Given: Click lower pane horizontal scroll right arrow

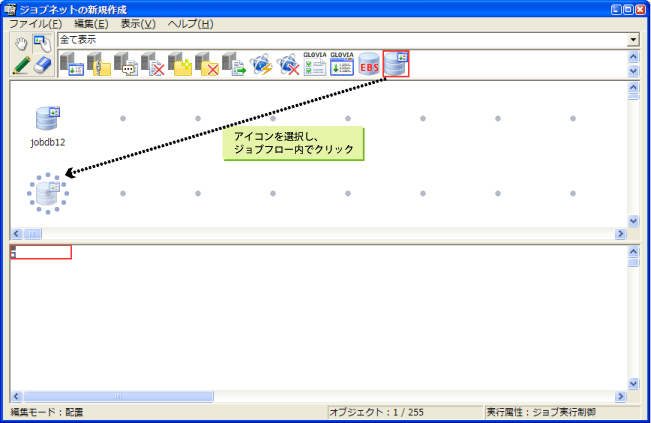Looking at the screenshot, I should (620, 396).
